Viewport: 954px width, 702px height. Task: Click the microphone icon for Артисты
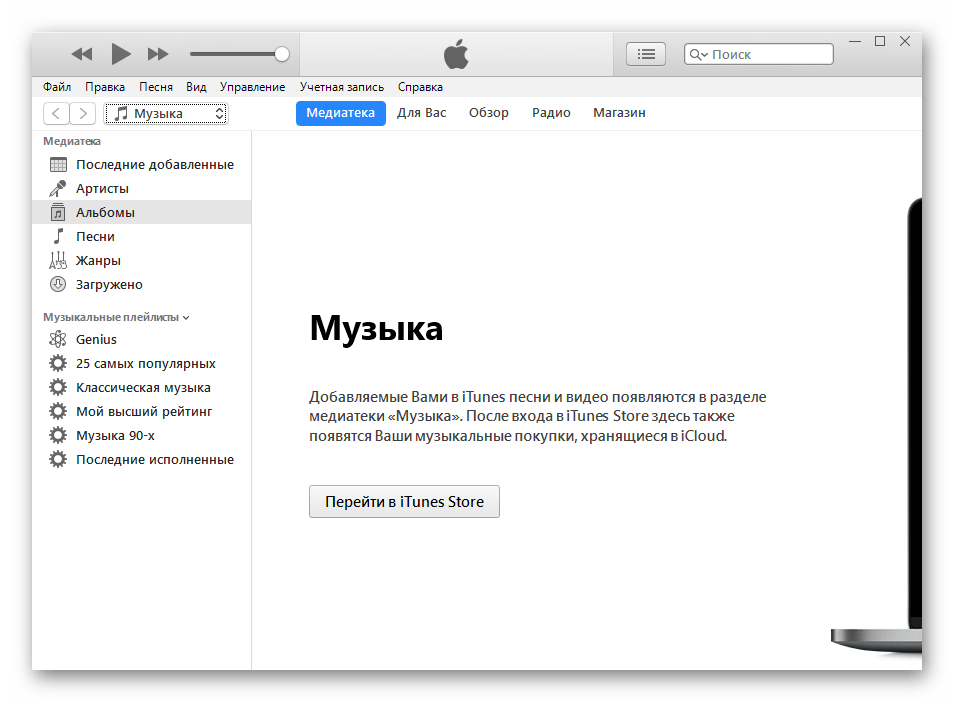[x=58, y=189]
